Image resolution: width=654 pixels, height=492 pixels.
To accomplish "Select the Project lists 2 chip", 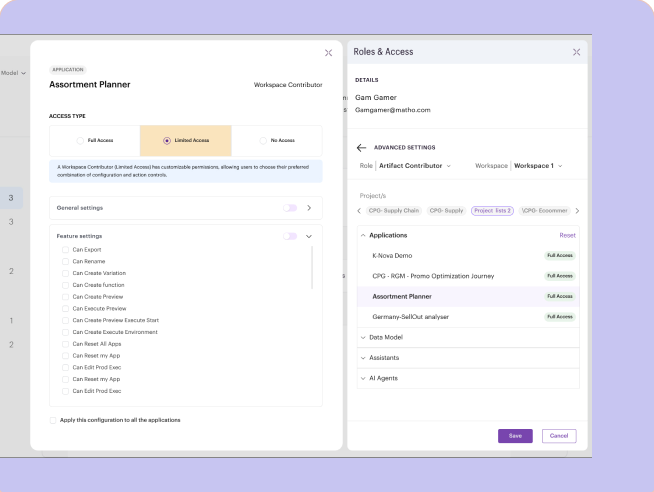I will [492, 211].
